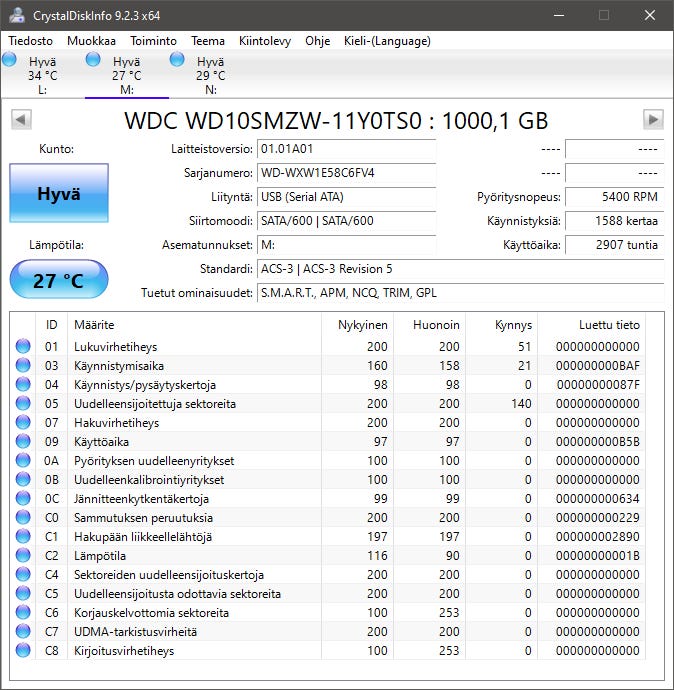Switch to drive M: tab

pos(126,75)
